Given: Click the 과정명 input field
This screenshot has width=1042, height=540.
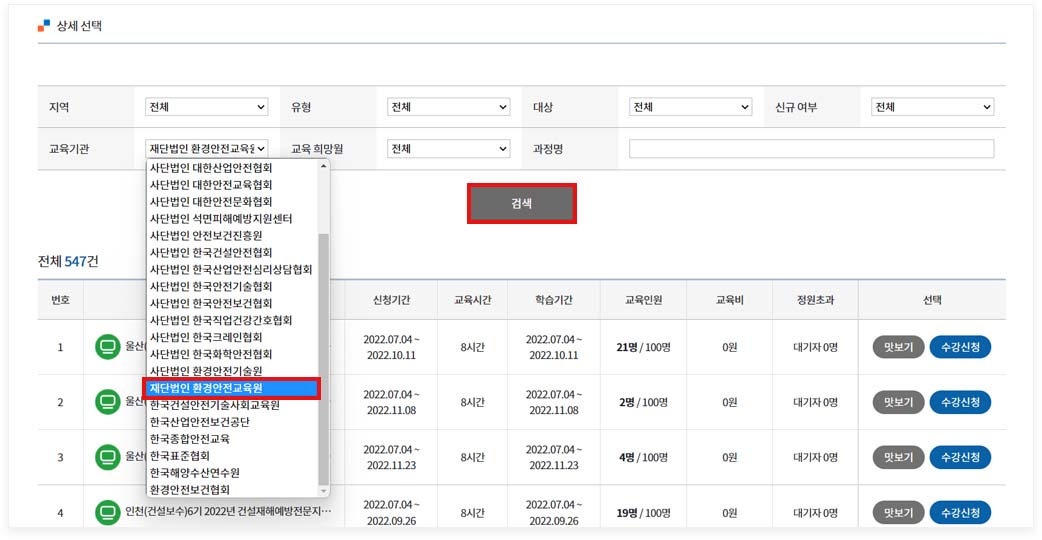Looking at the screenshot, I should point(811,149).
